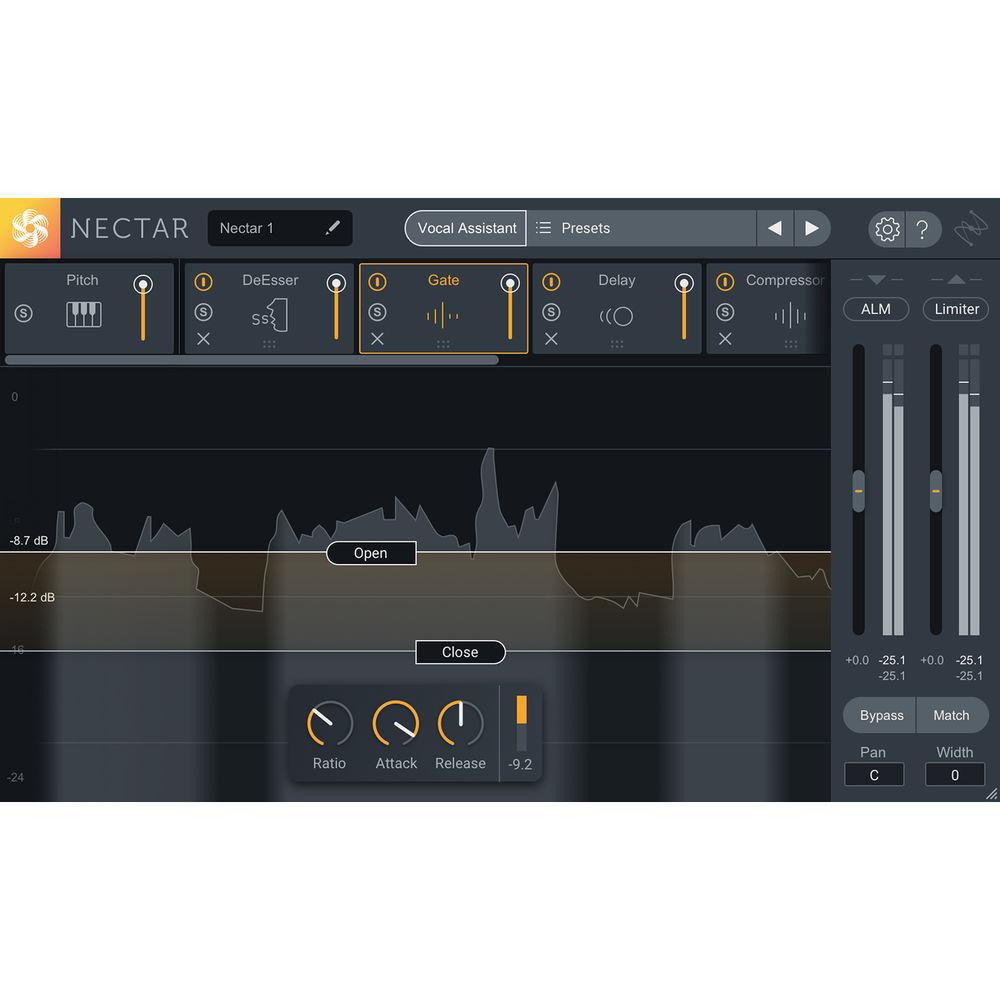
Task: Launch Vocal Assistant
Action: pos(464,228)
